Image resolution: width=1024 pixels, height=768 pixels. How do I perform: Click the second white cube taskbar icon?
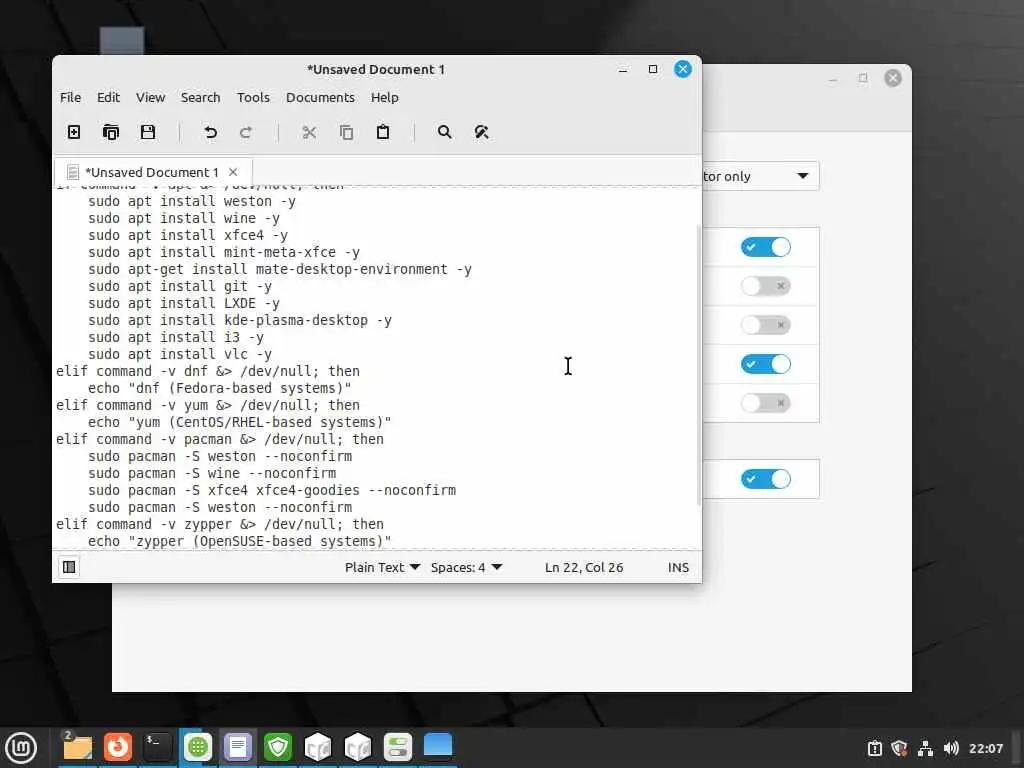tap(358, 747)
